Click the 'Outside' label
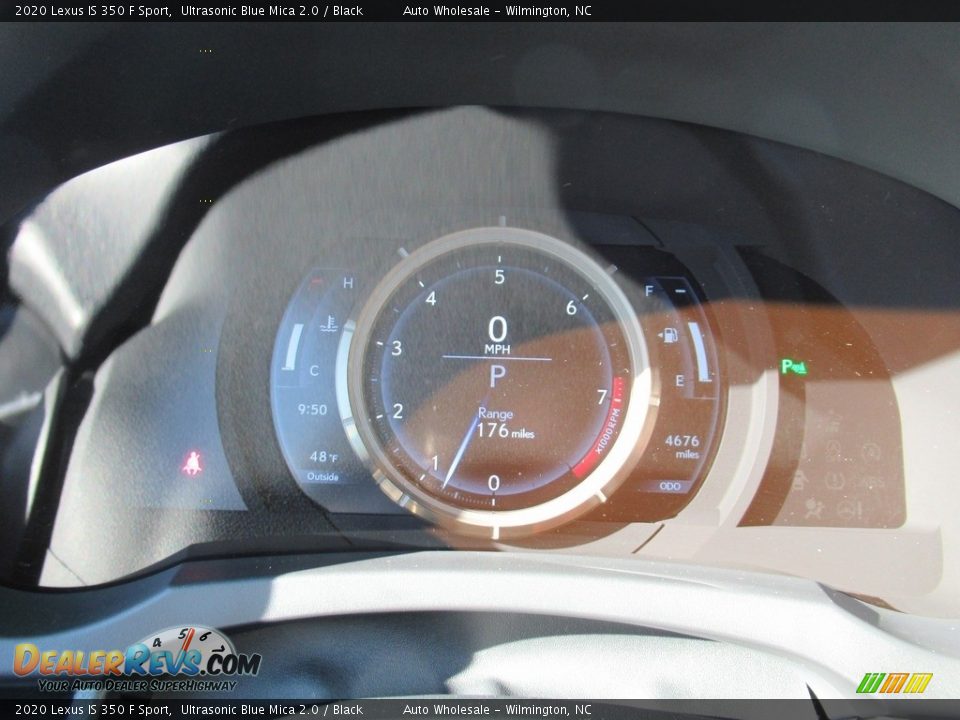960x720 pixels. tap(323, 476)
